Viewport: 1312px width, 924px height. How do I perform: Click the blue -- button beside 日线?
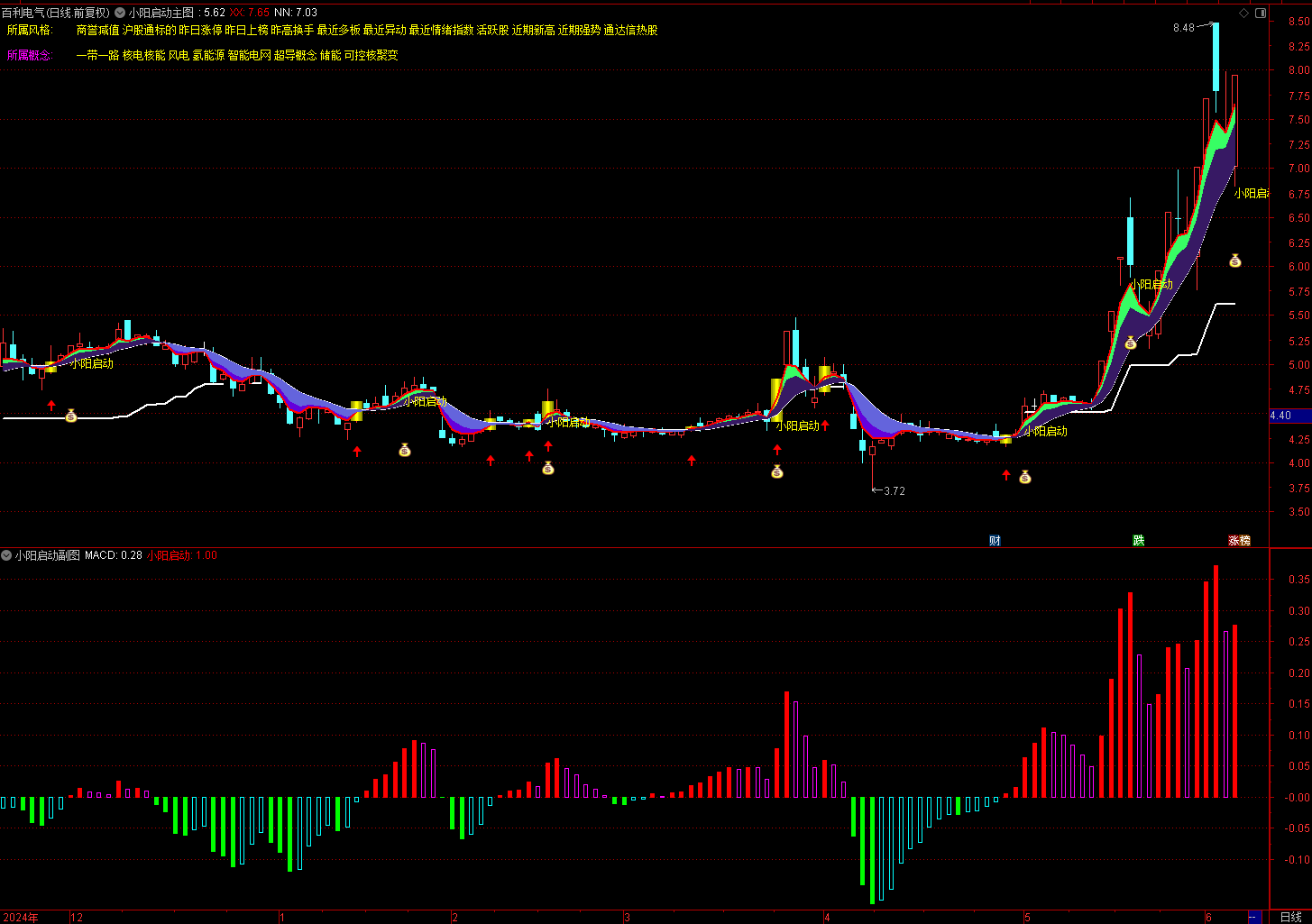click(1253, 918)
